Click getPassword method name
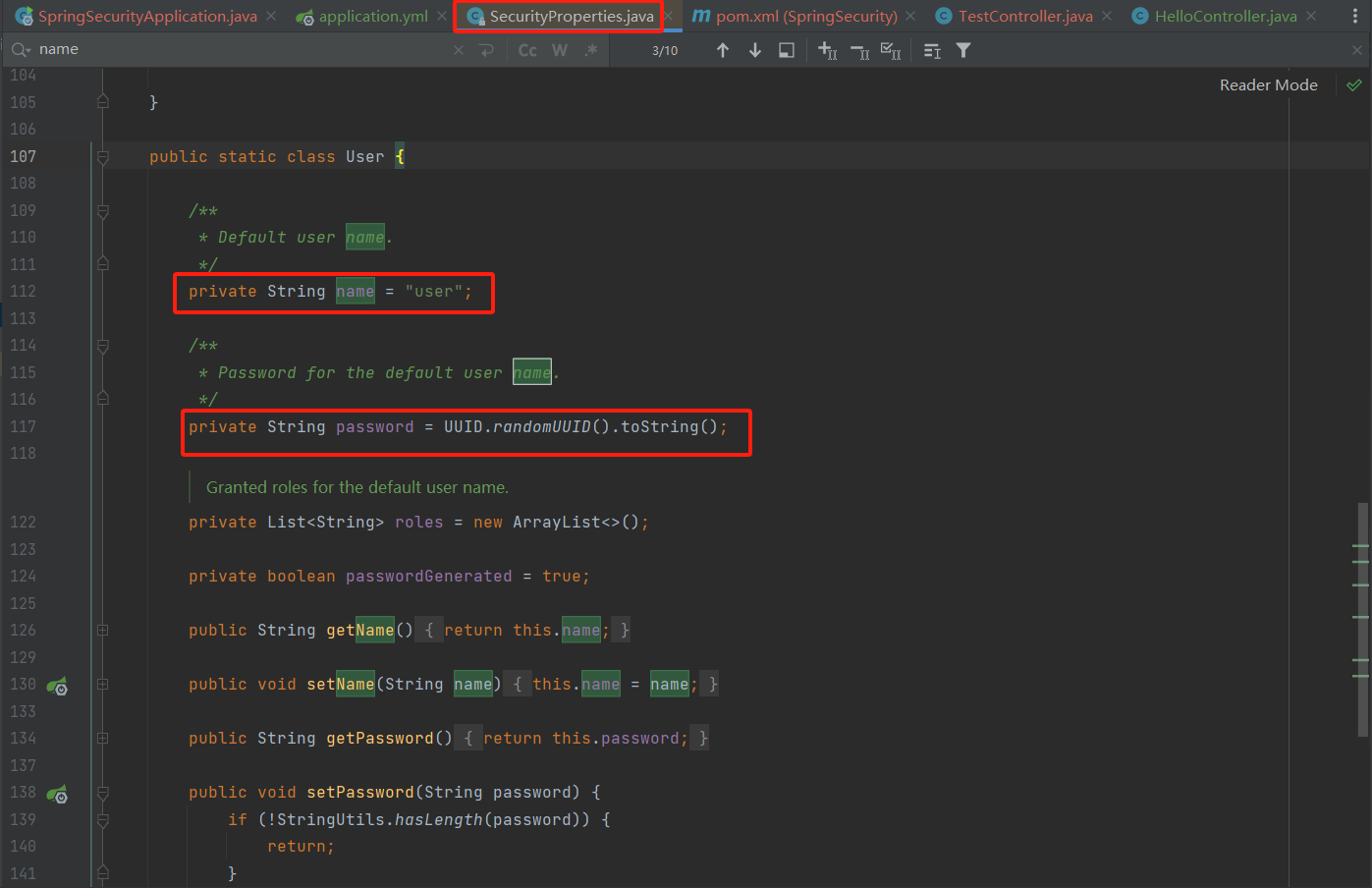The width and height of the screenshot is (1372, 888). (x=379, y=739)
